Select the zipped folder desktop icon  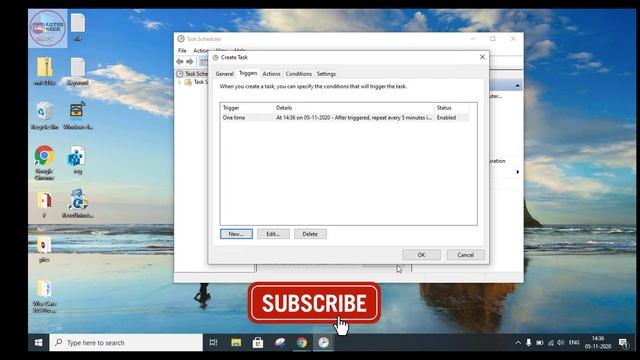click(x=44, y=71)
